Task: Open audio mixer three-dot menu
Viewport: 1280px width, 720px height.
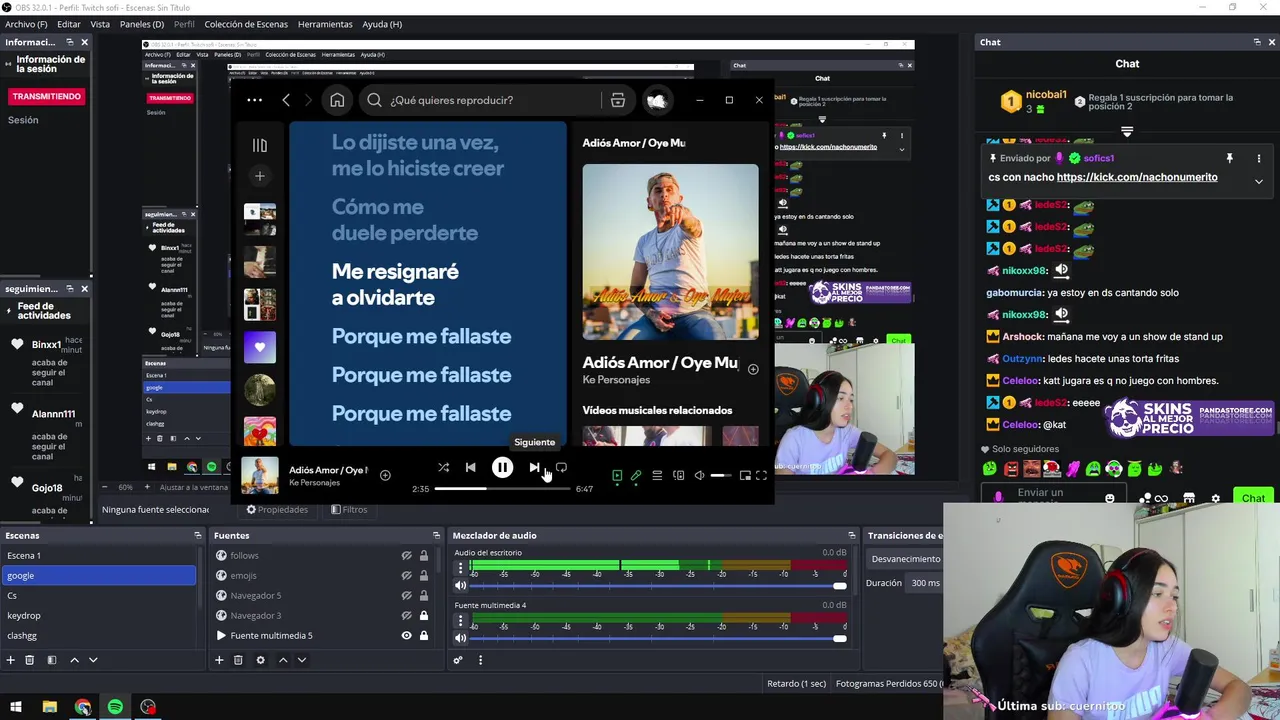Action: pyautogui.click(x=480, y=660)
